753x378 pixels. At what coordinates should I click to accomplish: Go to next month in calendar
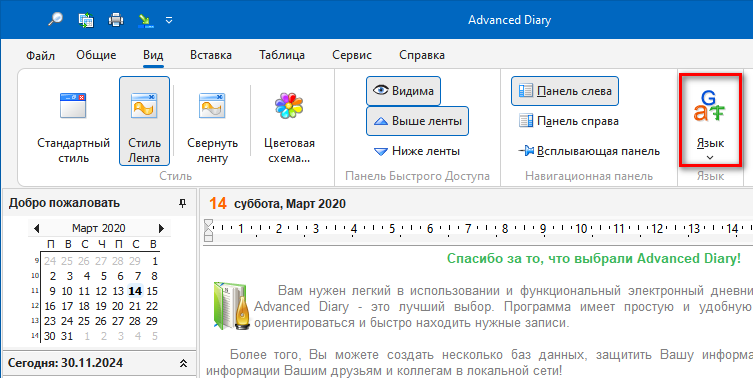161,228
